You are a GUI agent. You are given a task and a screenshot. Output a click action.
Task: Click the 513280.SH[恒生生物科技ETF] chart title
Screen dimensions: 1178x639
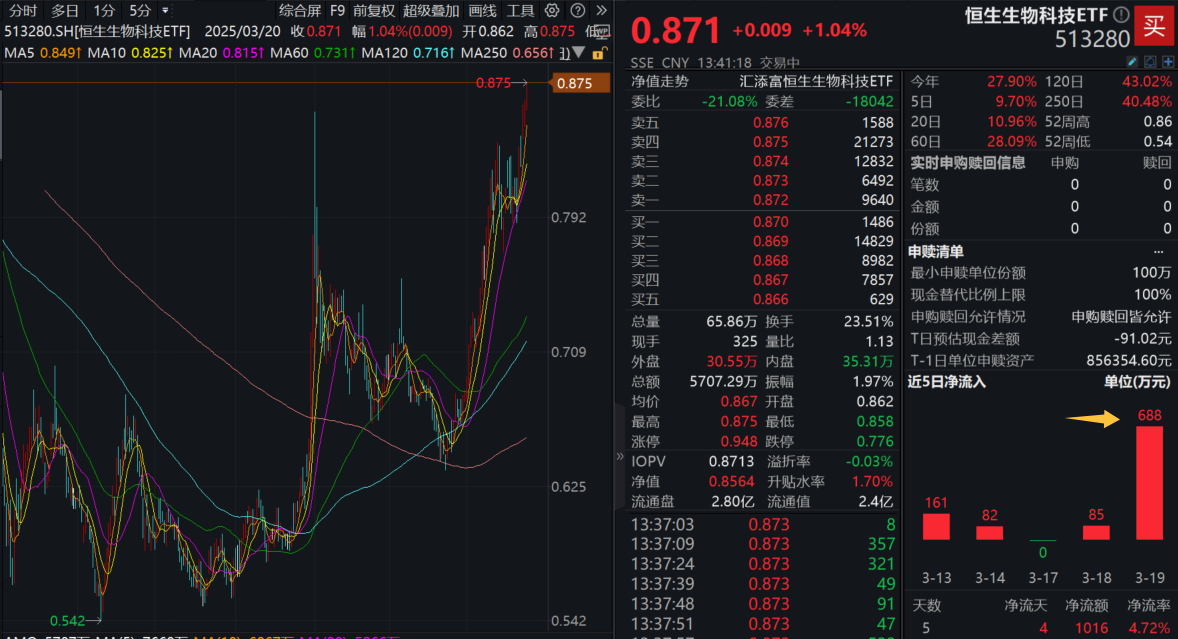click(x=97, y=32)
